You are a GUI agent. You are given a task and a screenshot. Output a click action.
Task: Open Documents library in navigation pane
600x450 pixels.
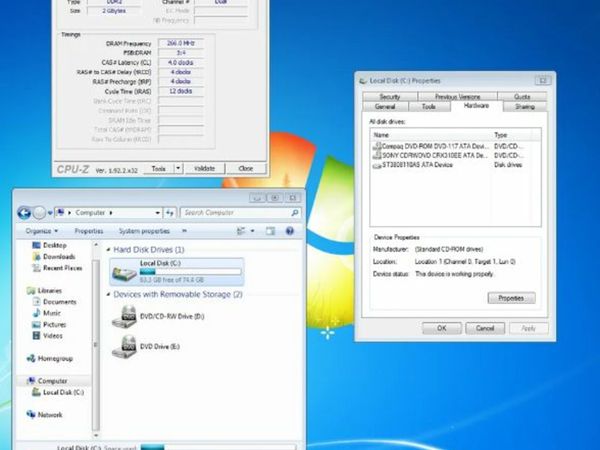55,302
